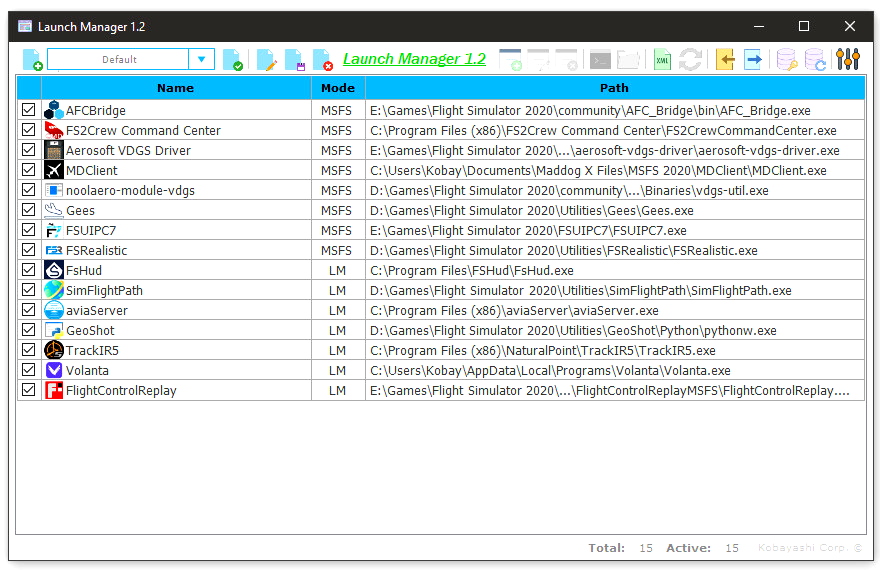Screen dimensions: 880x570
Task: Click the FsHud app icon
Action: click(x=54, y=270)
